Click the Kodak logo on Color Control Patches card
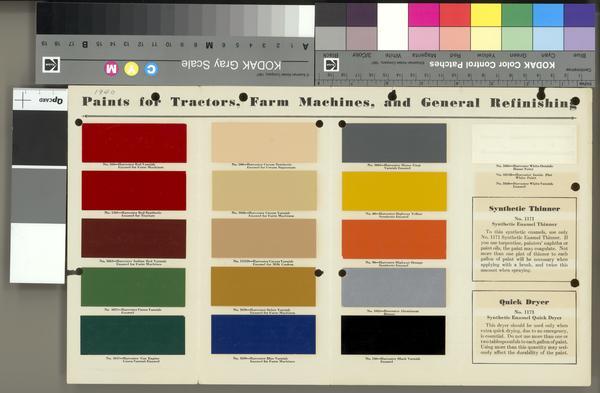 (331, 65)
